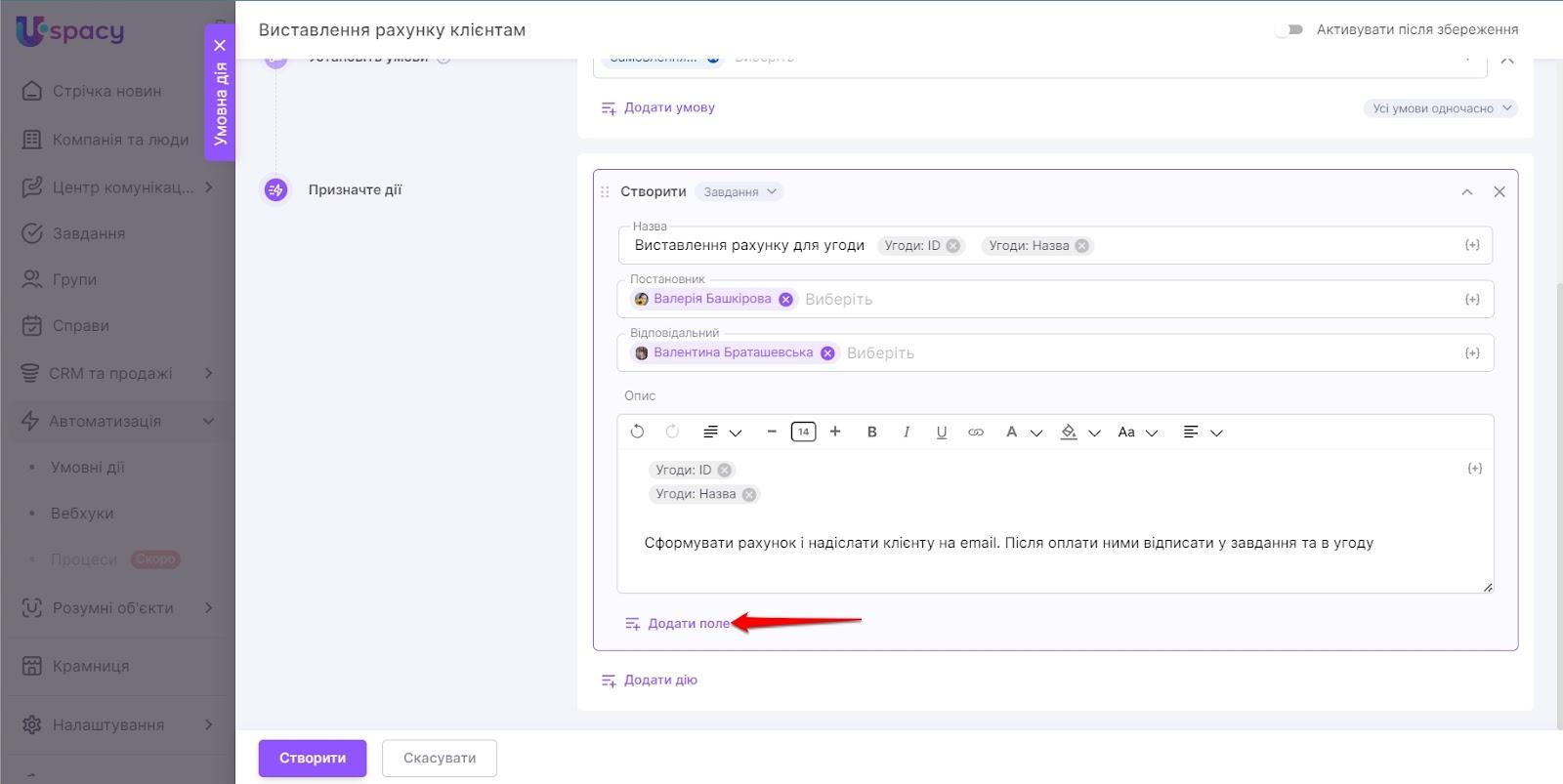This screenshot has height=784, width=1563.
Task: Collapse the Створити action block
Action: 1466,192
